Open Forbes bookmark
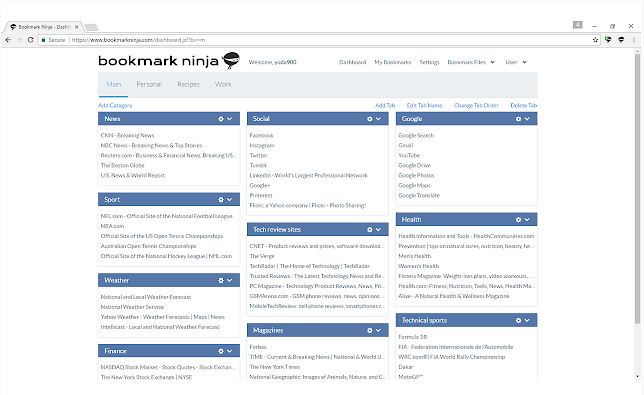This screenshot has height=395, width=644. coord(258,347)
